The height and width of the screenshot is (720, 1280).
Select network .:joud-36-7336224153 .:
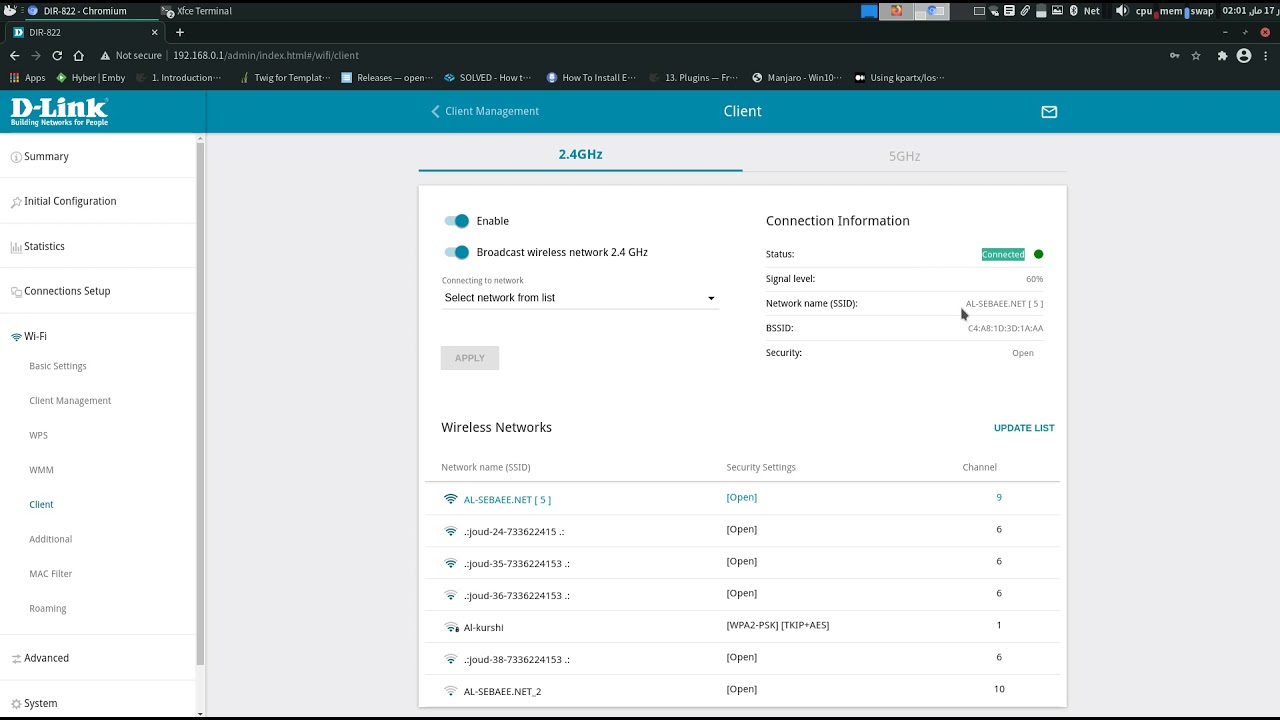742,595
